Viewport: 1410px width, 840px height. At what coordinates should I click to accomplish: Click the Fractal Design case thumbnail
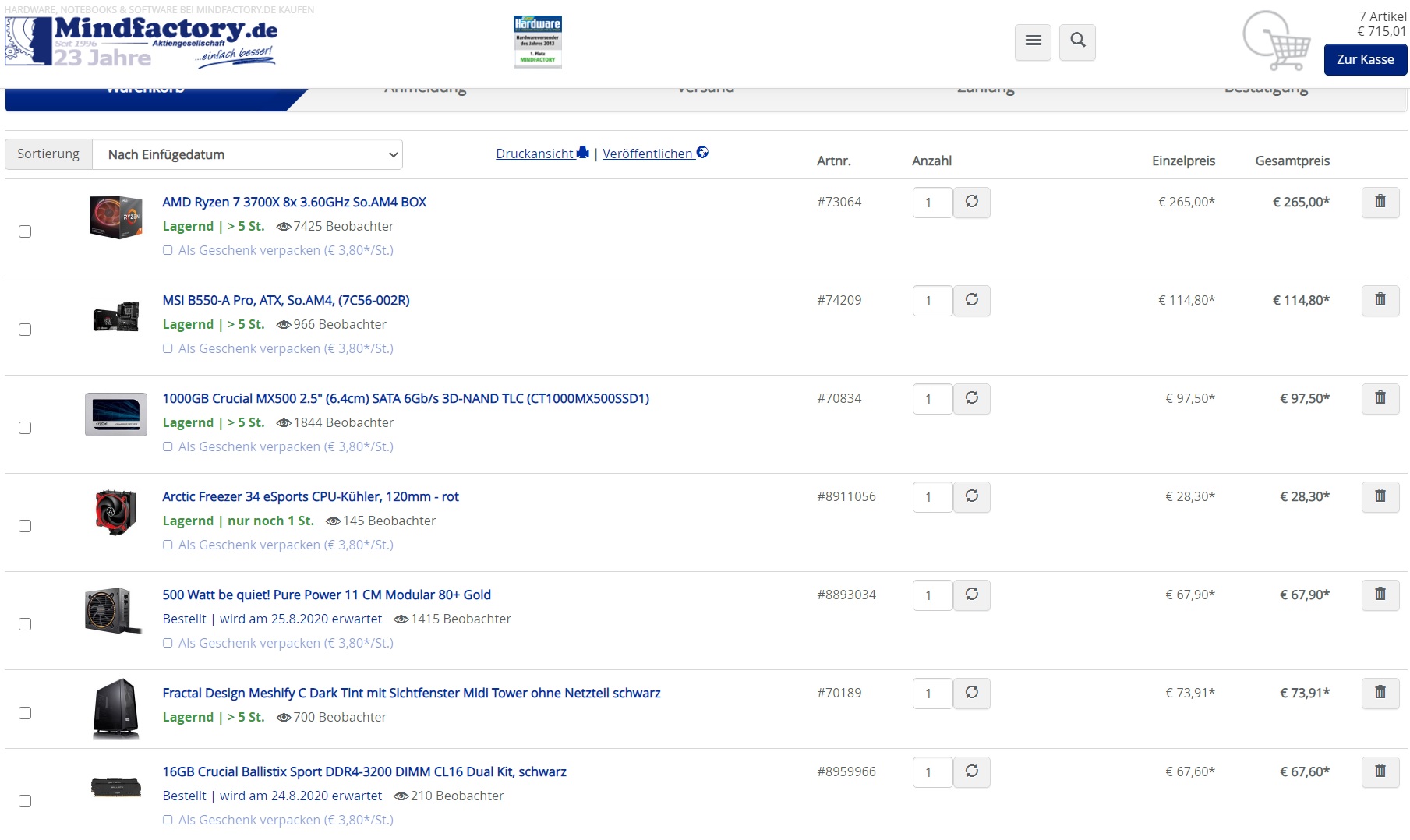click(x=116, y=709)
